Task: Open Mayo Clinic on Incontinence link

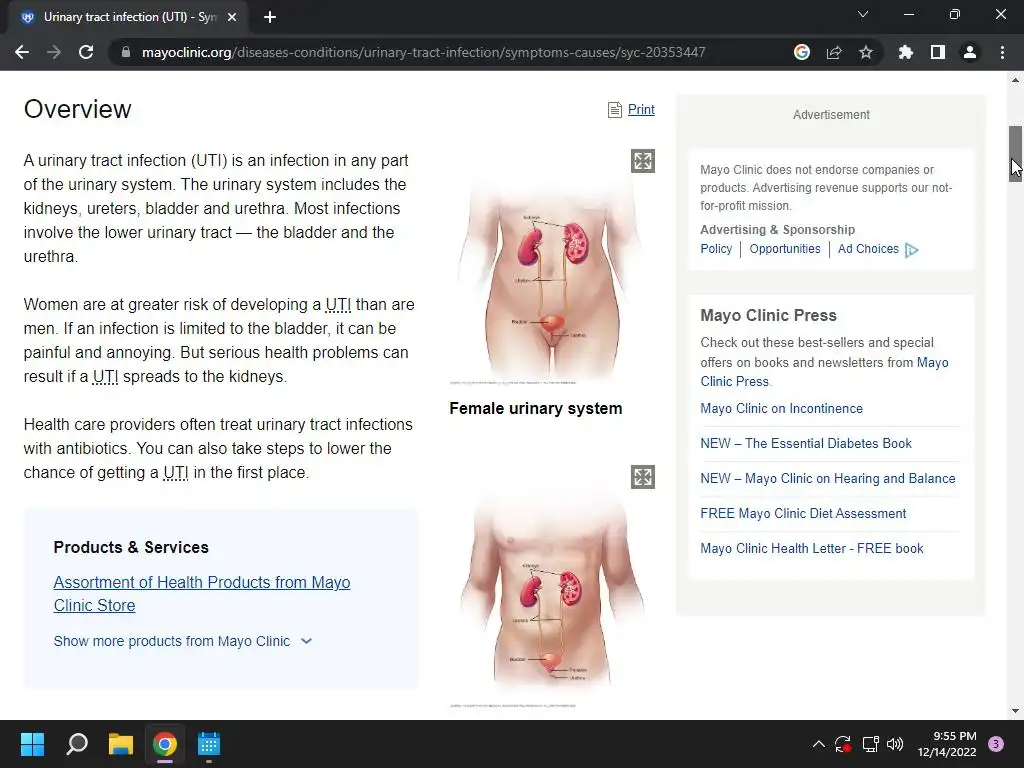Action: [x=781, y=409]
